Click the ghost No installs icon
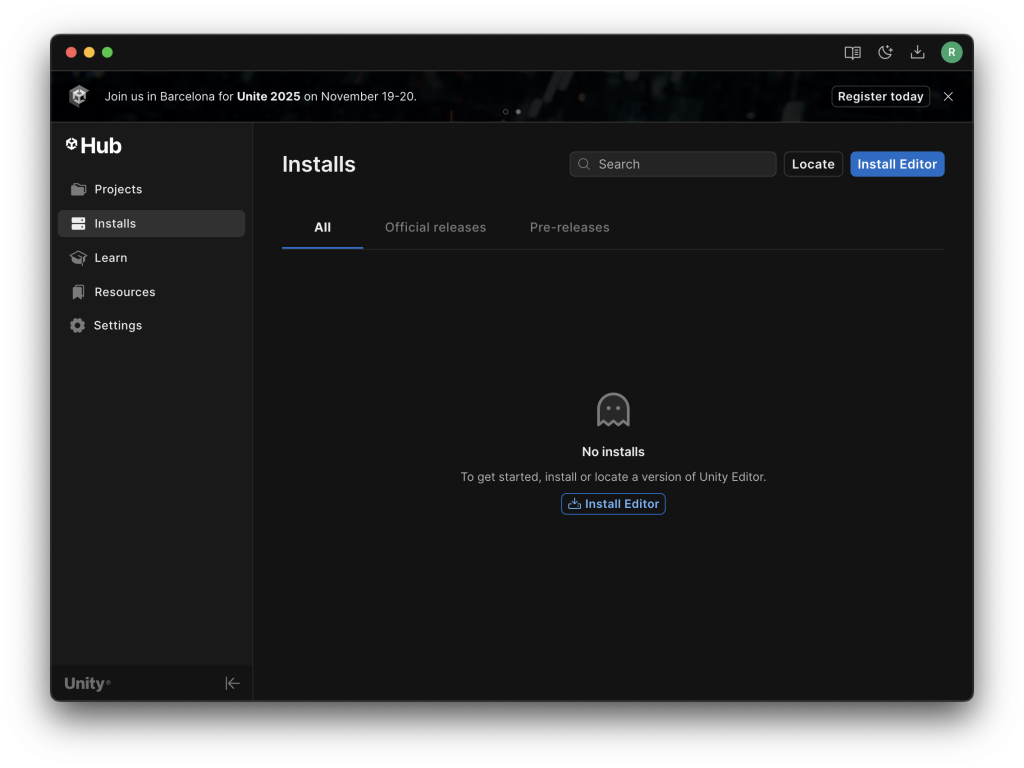 click(613, 410)
